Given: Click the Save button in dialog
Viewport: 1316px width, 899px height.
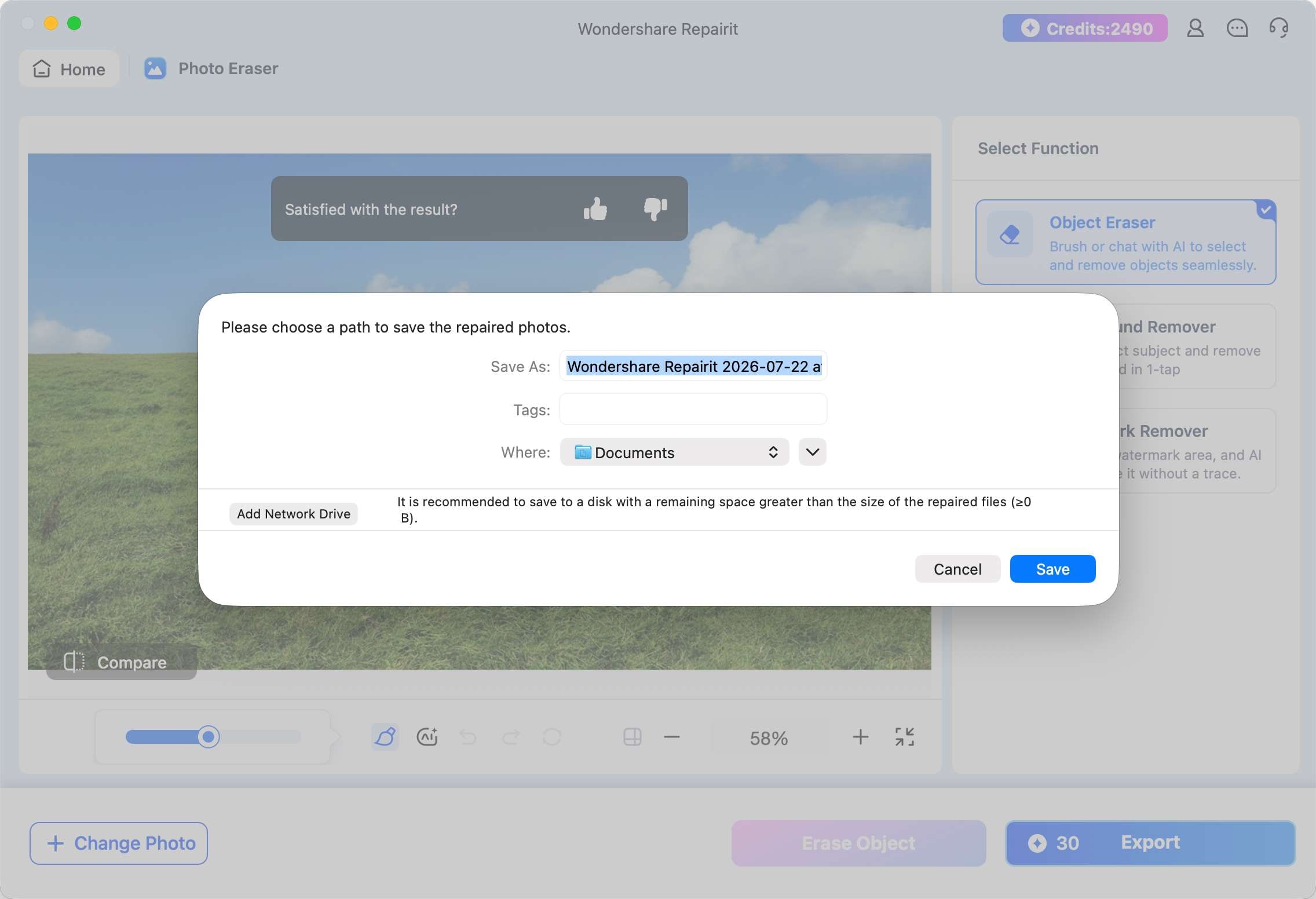Looking at the screenshot, I should [1052, 569].
